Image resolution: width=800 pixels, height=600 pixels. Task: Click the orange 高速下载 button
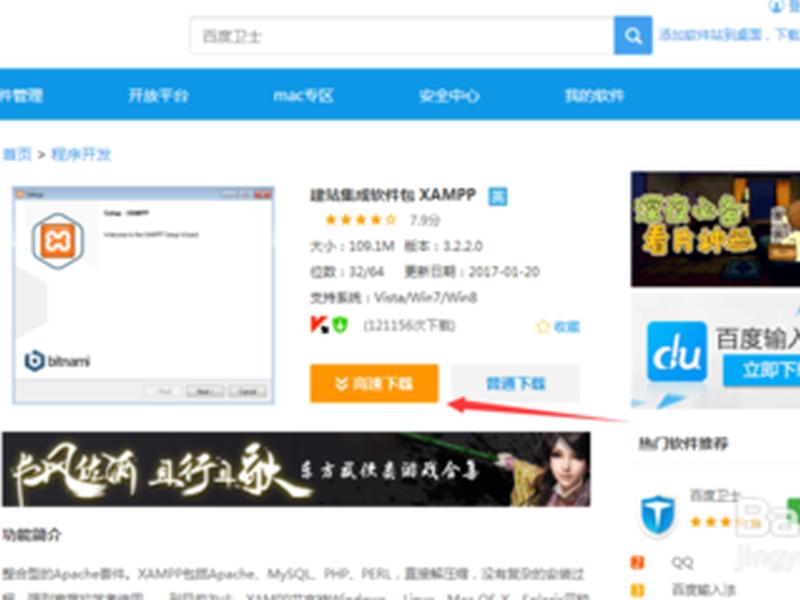tap(374, 383)
